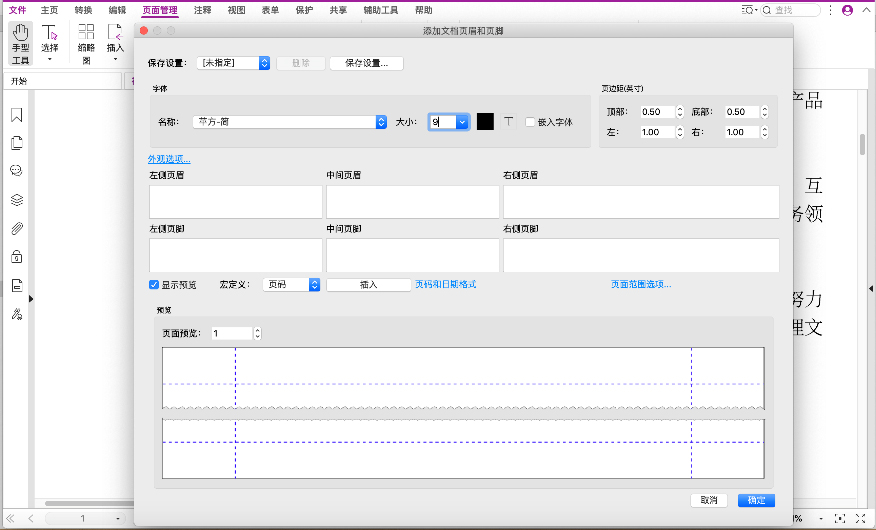This screenshot has height=530, width=876.
Task: Open the attachments paperclip panel
Action: (x=17, y=228)
